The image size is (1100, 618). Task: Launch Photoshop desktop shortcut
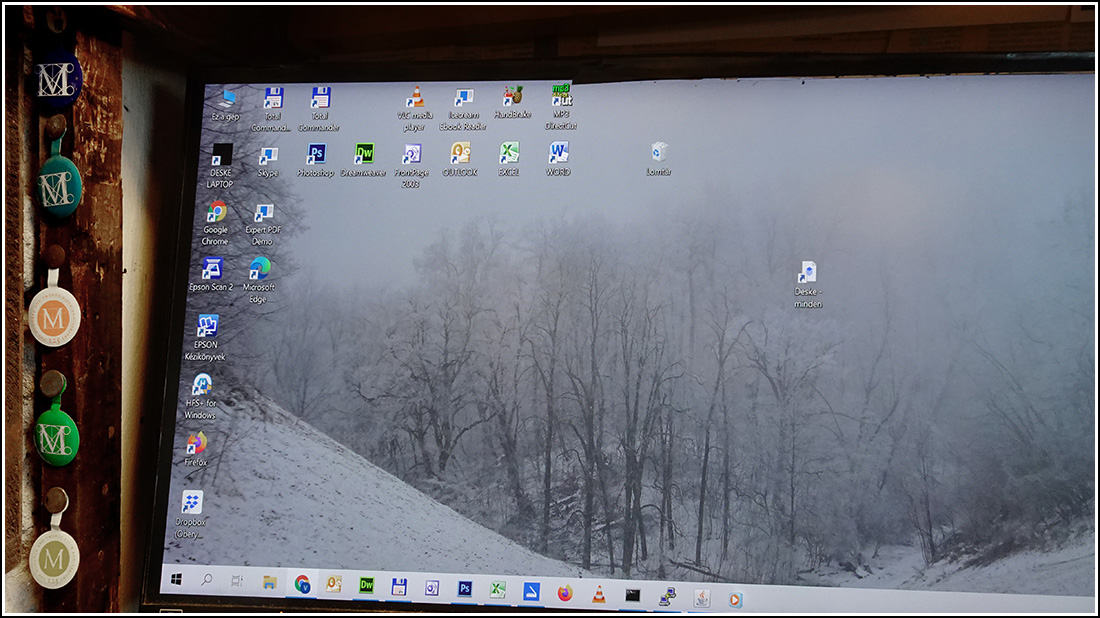pos(316,160)
